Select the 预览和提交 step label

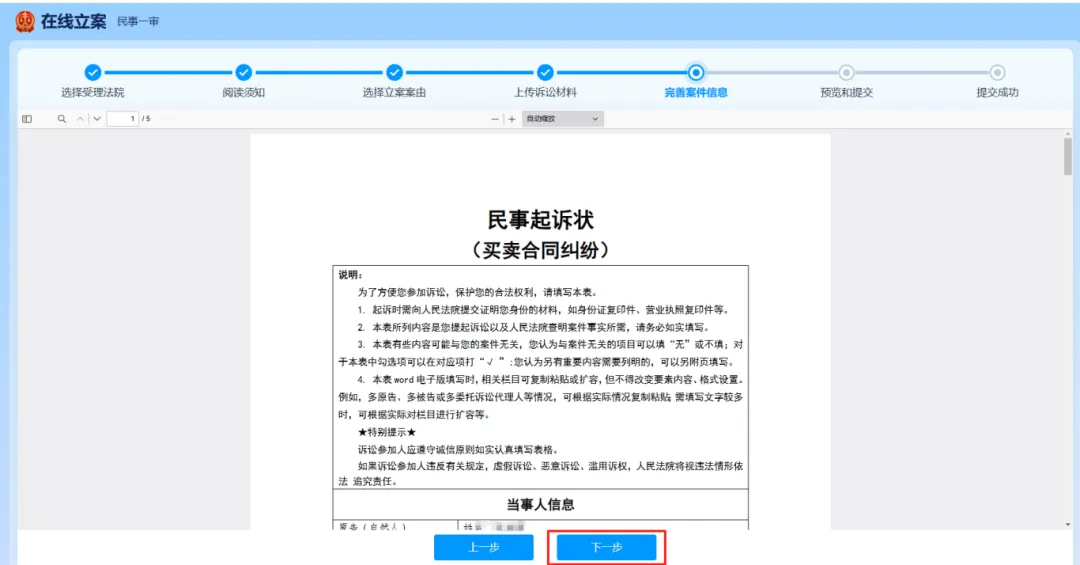tap(847, 92)
